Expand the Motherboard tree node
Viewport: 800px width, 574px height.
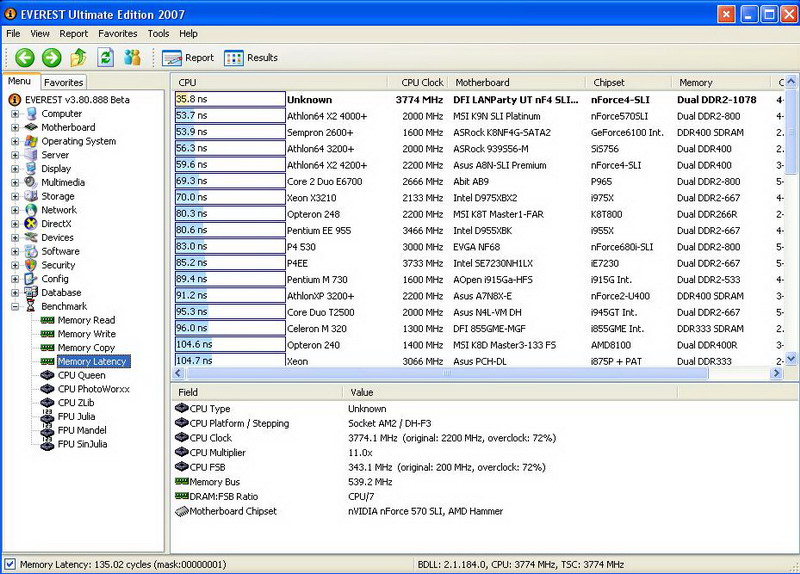point(15,128)
